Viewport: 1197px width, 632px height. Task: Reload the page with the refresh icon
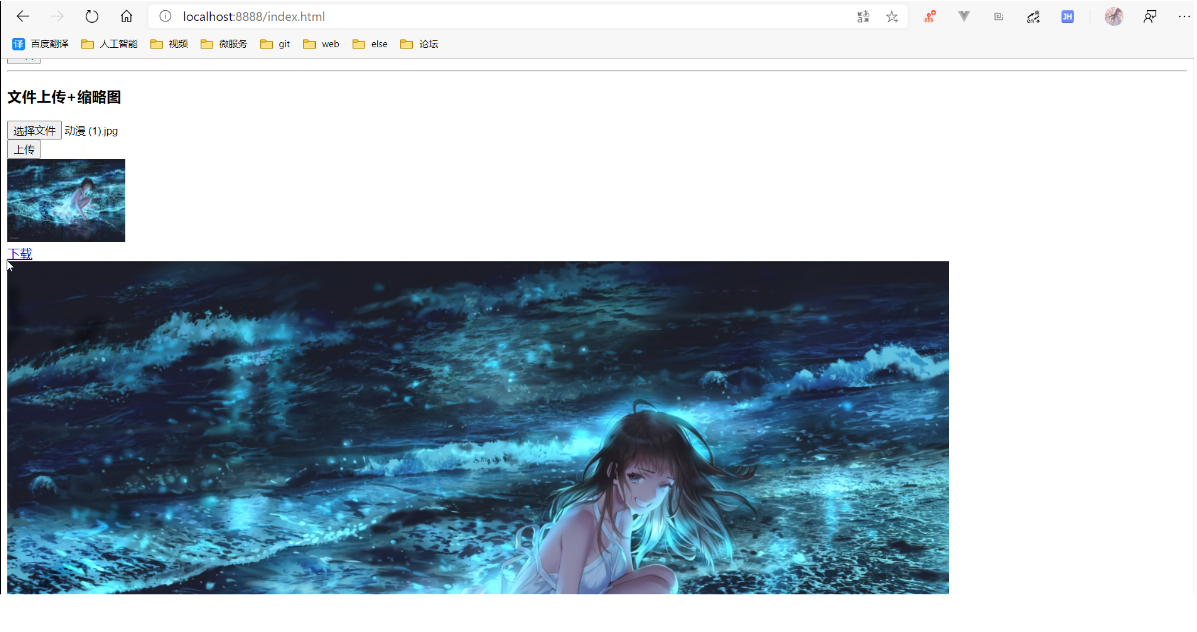point(92,16)
